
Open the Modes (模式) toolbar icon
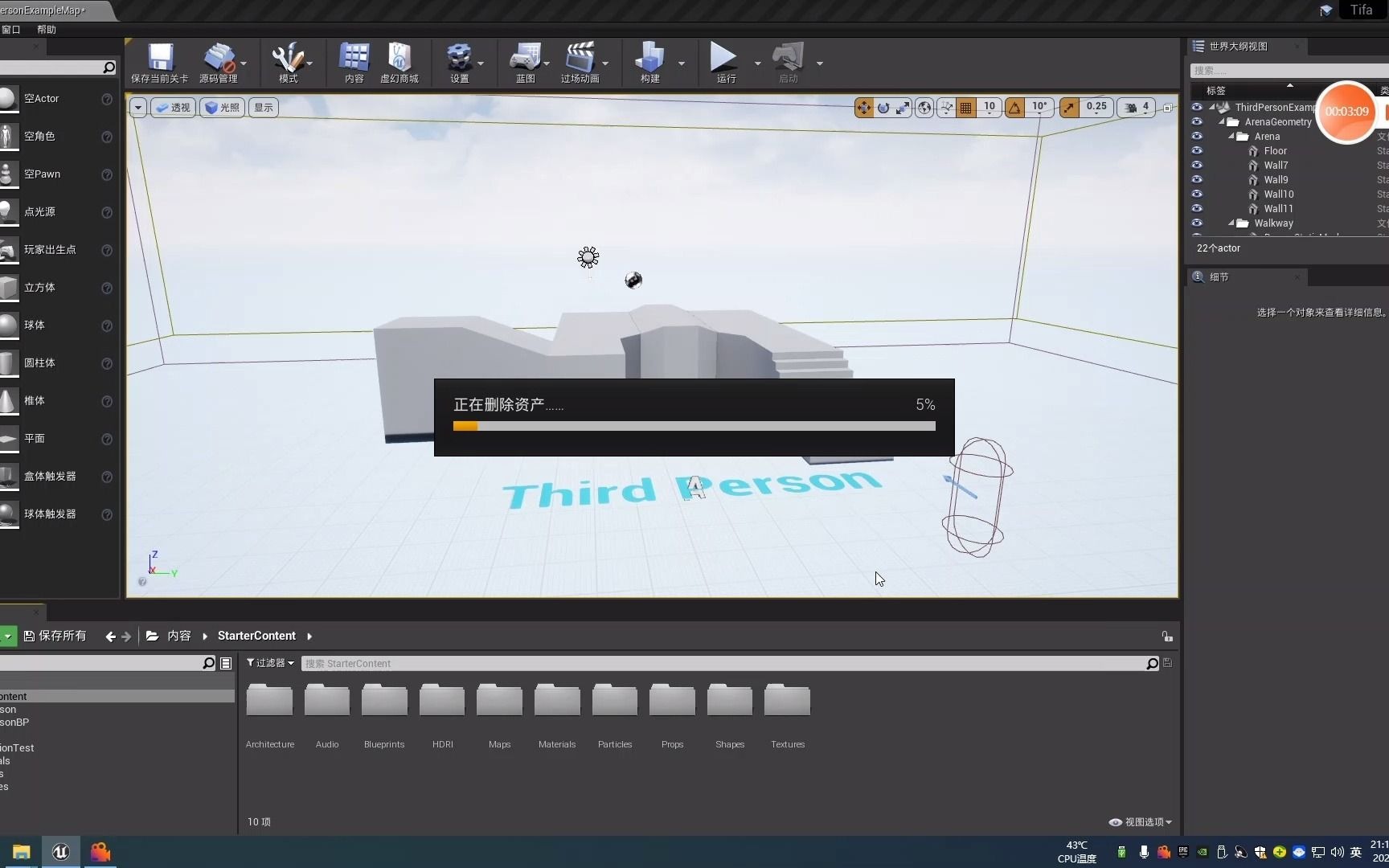(x=288, y=63)
